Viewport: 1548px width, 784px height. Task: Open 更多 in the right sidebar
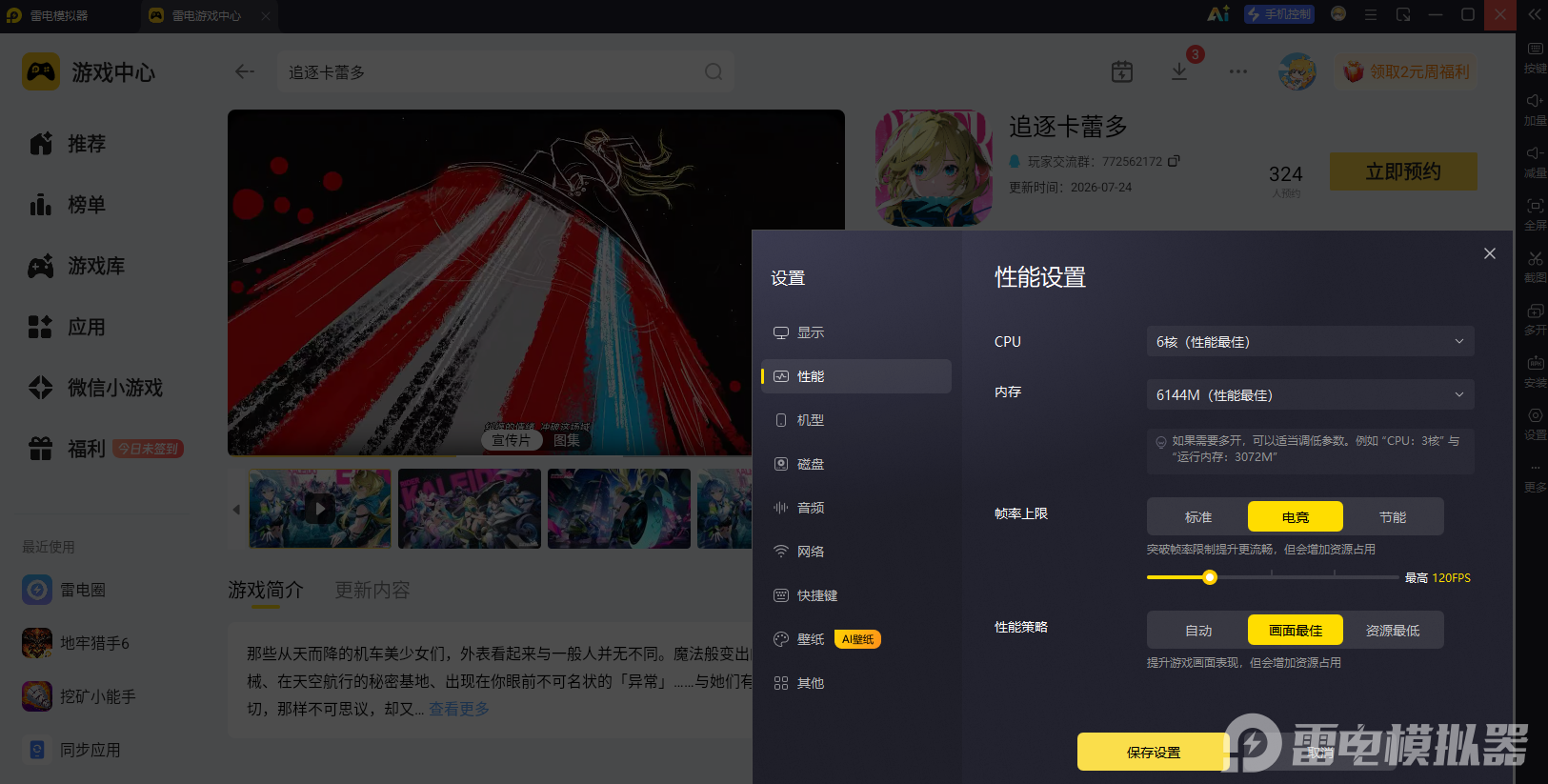pos(1535,476)
